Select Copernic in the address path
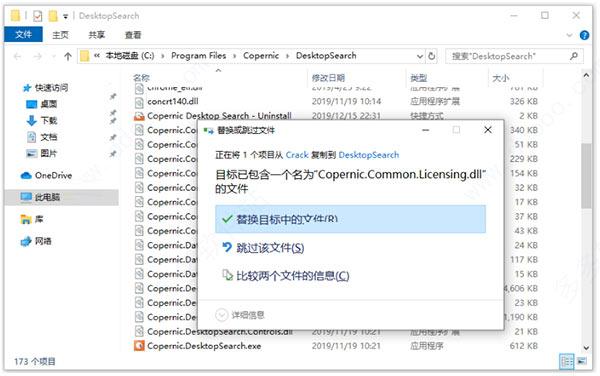Viewport: 600px width, 376px height. 261,56
